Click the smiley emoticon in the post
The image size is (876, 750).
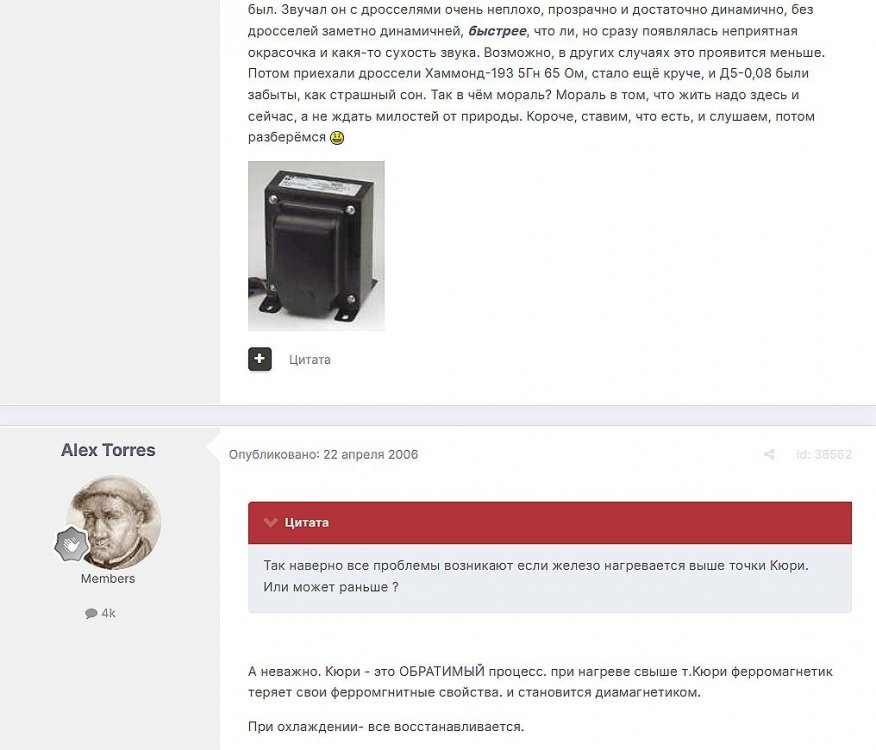[337, 137]
